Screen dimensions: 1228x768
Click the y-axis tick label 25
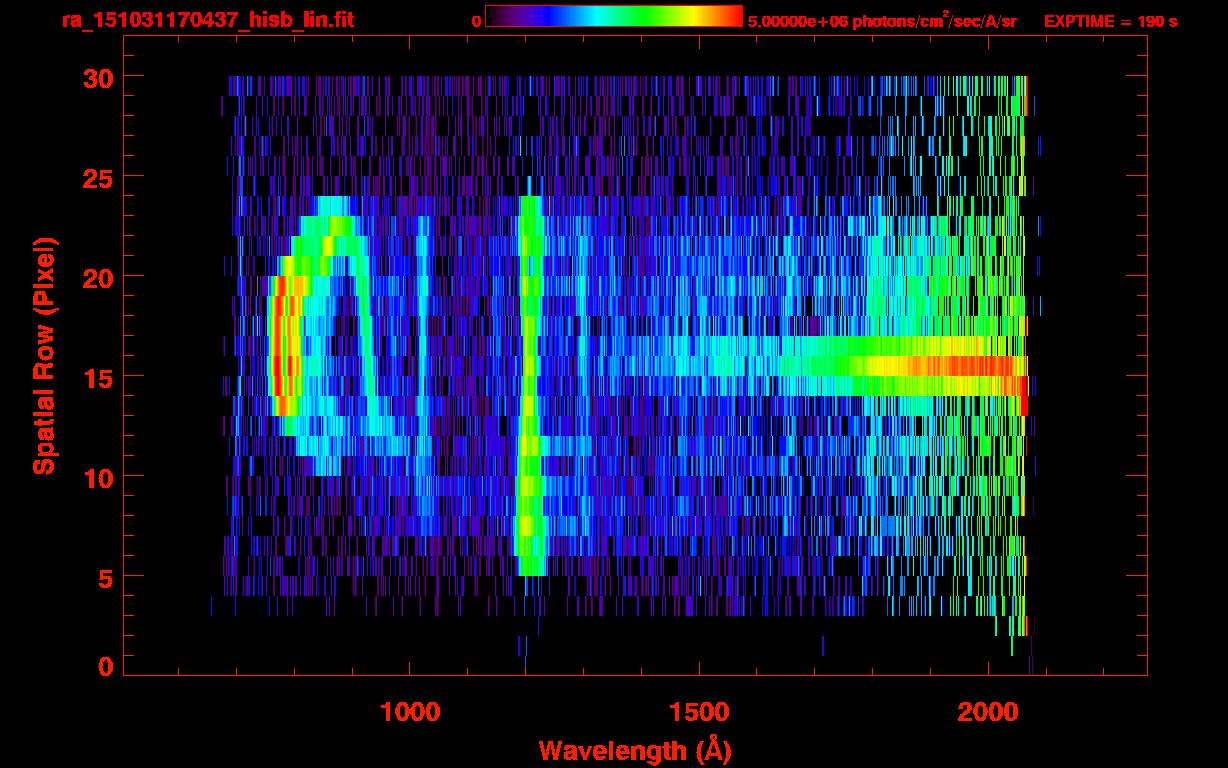coord(98,177)
